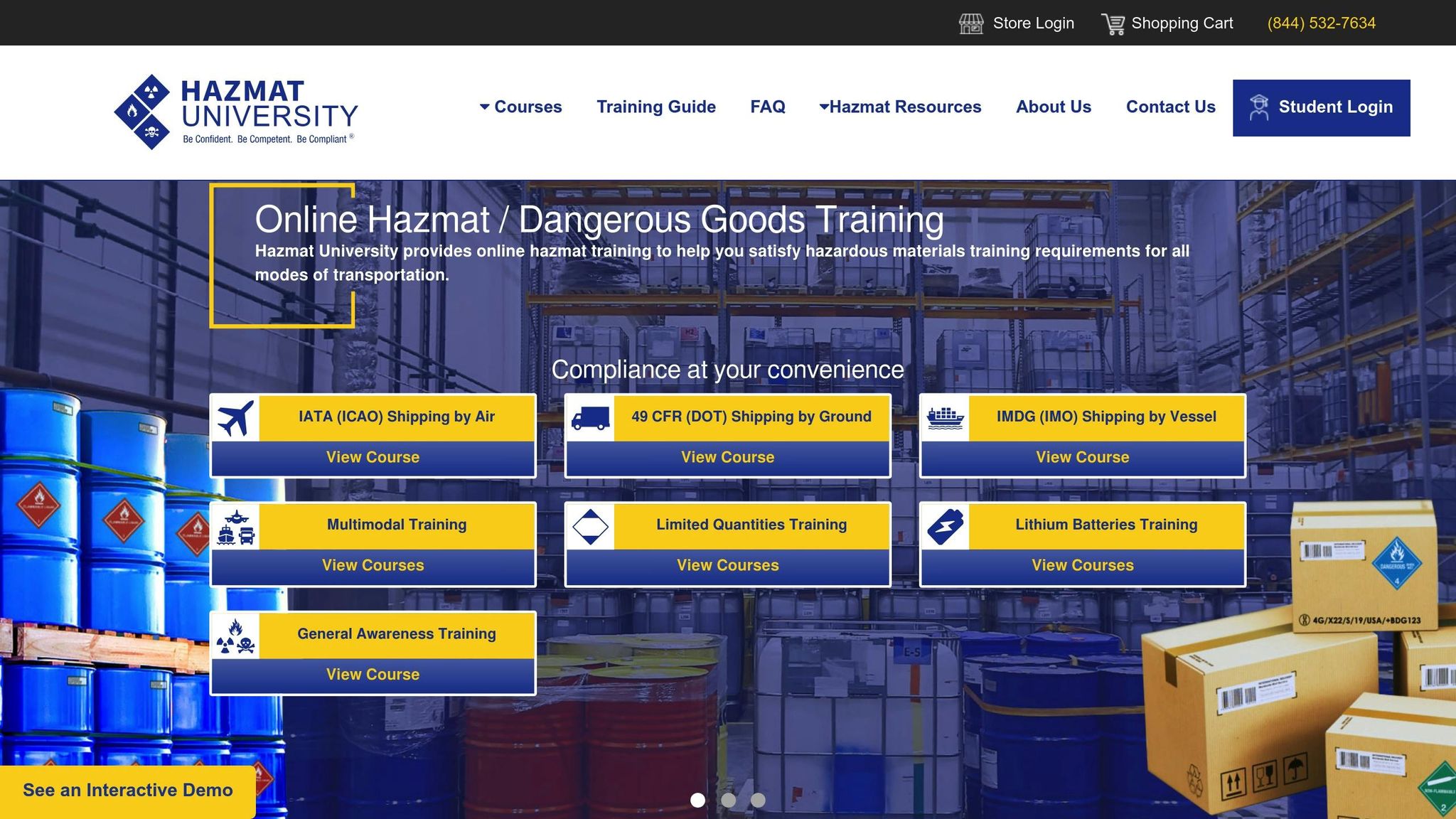This screenshot has width=1456, height=819.
Task: Open the Courses menu label
Action: coord(528,107)
